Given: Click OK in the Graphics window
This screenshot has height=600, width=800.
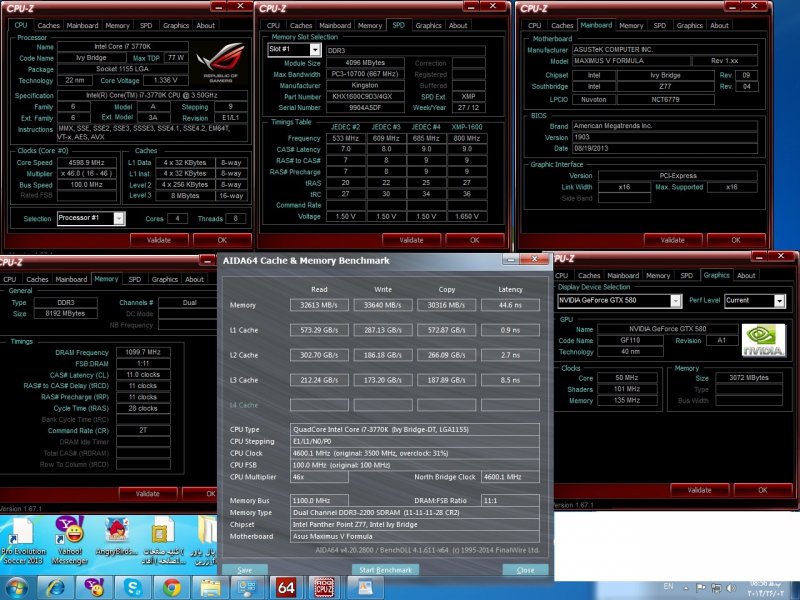Looking at the screenshot, I should 763,490.
